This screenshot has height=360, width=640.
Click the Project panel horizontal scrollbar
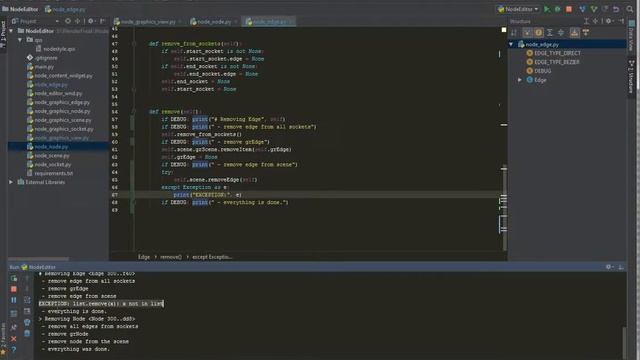(x=38, y=259)
